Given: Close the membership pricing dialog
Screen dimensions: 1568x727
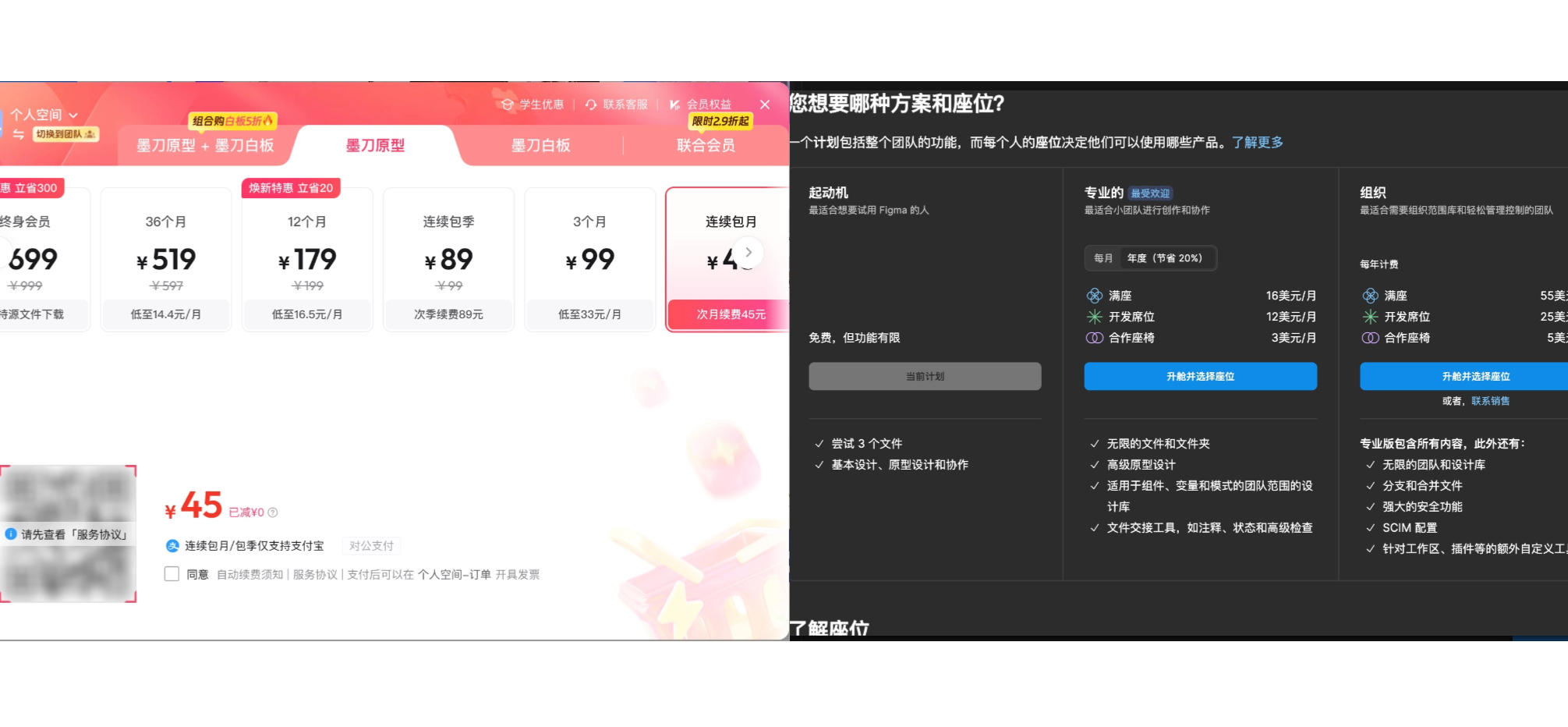Looking at the screenshot, I should coord(765,105).
